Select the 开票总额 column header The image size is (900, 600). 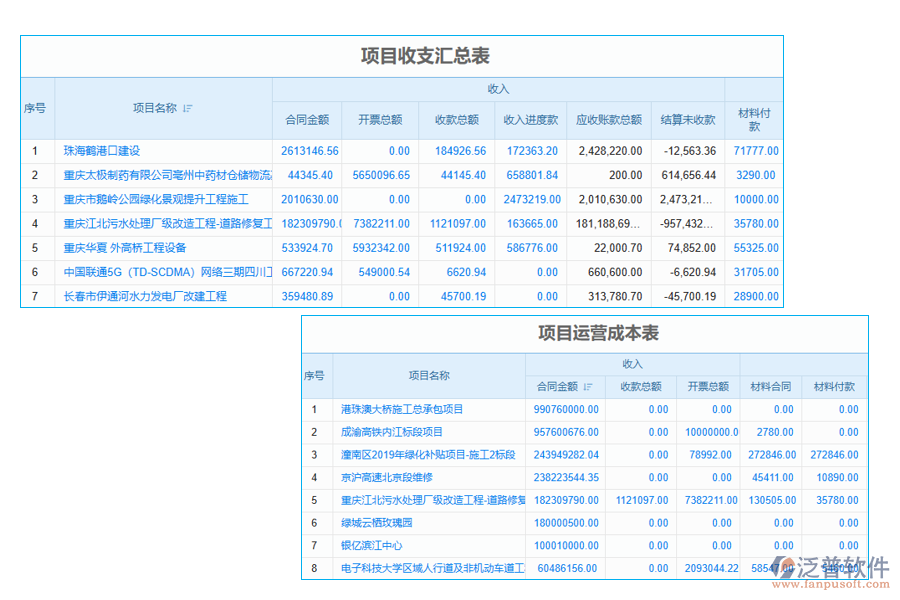(x=381, y=120)
